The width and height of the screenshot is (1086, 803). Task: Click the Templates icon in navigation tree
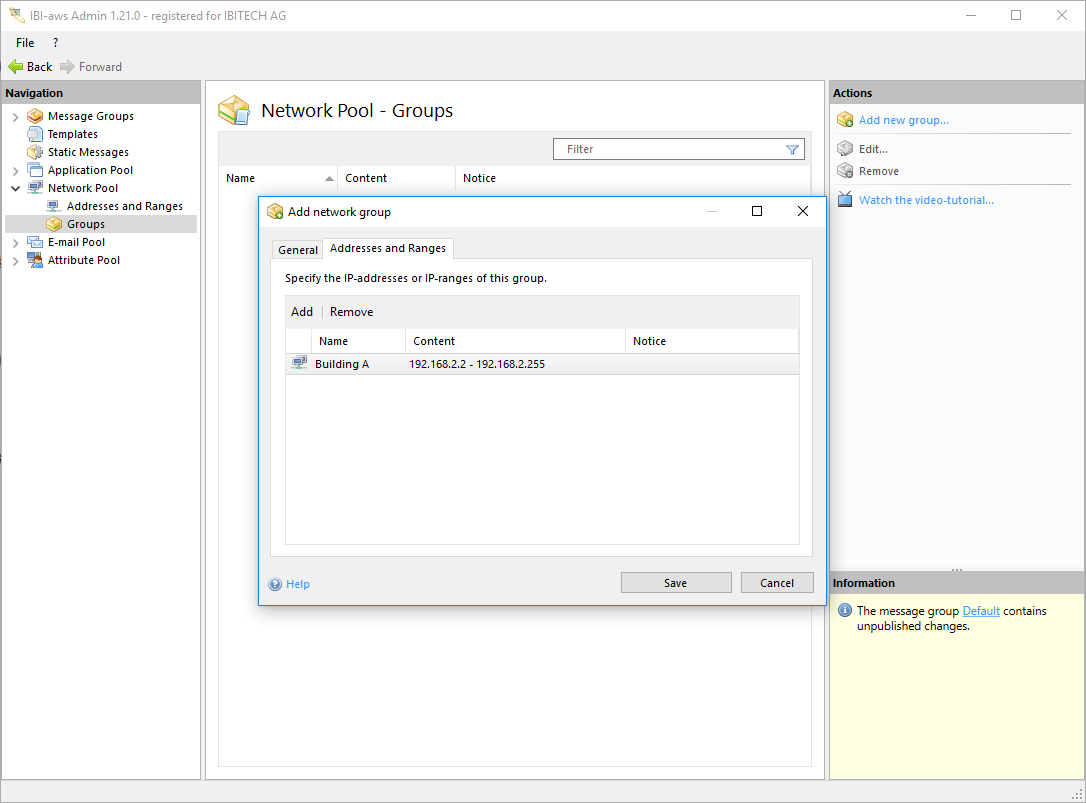[x=35, y=134]
